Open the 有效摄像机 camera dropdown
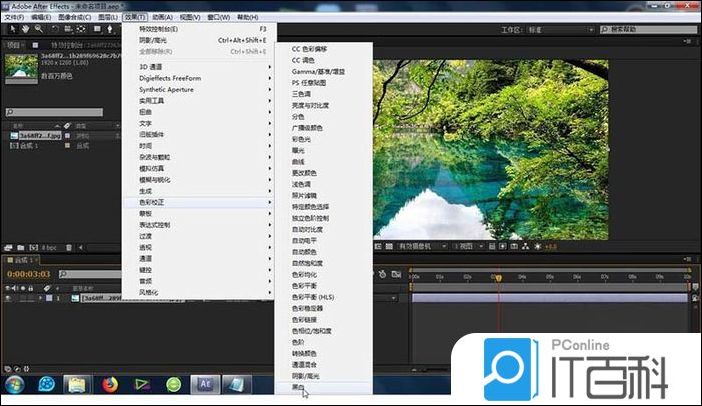The width and height of the screenshot is (702, 406). [x=420, y=246]
